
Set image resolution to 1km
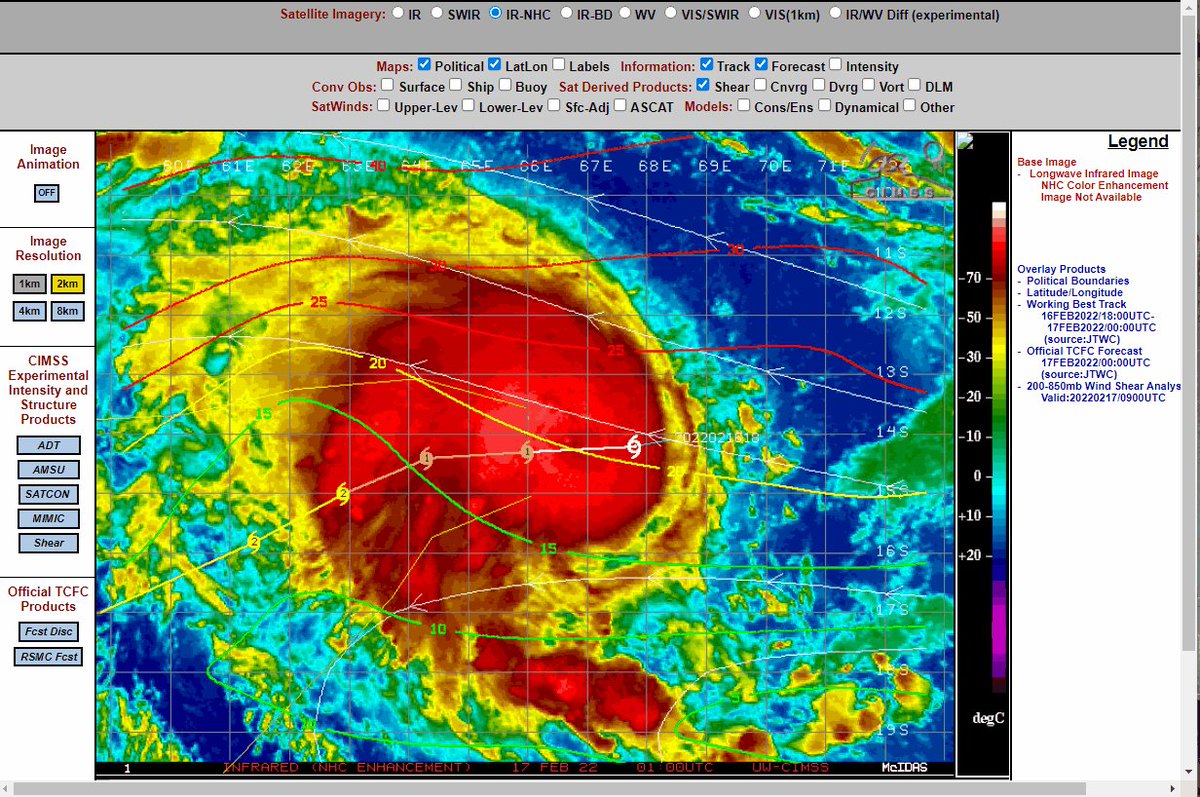tap(29, 284)
